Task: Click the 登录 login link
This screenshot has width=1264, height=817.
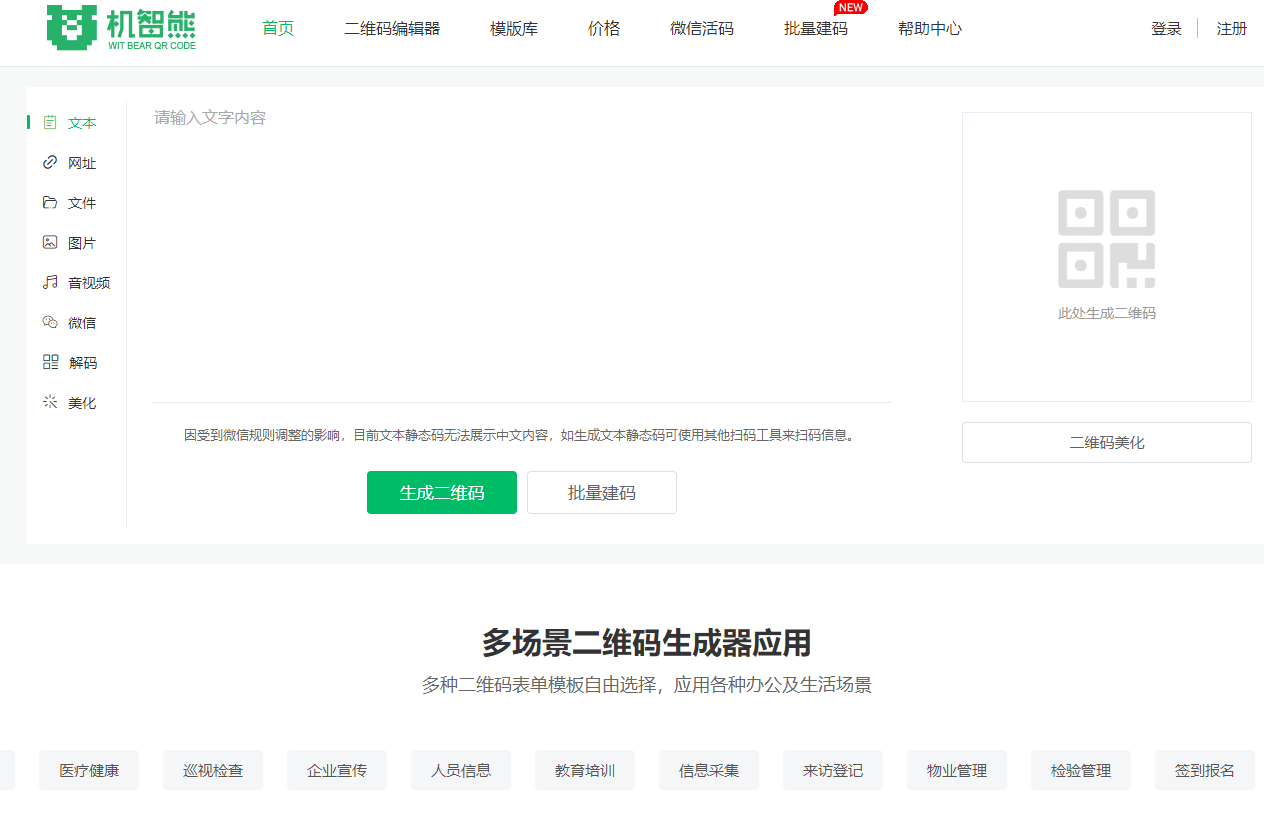Action: click(1166, 29)
